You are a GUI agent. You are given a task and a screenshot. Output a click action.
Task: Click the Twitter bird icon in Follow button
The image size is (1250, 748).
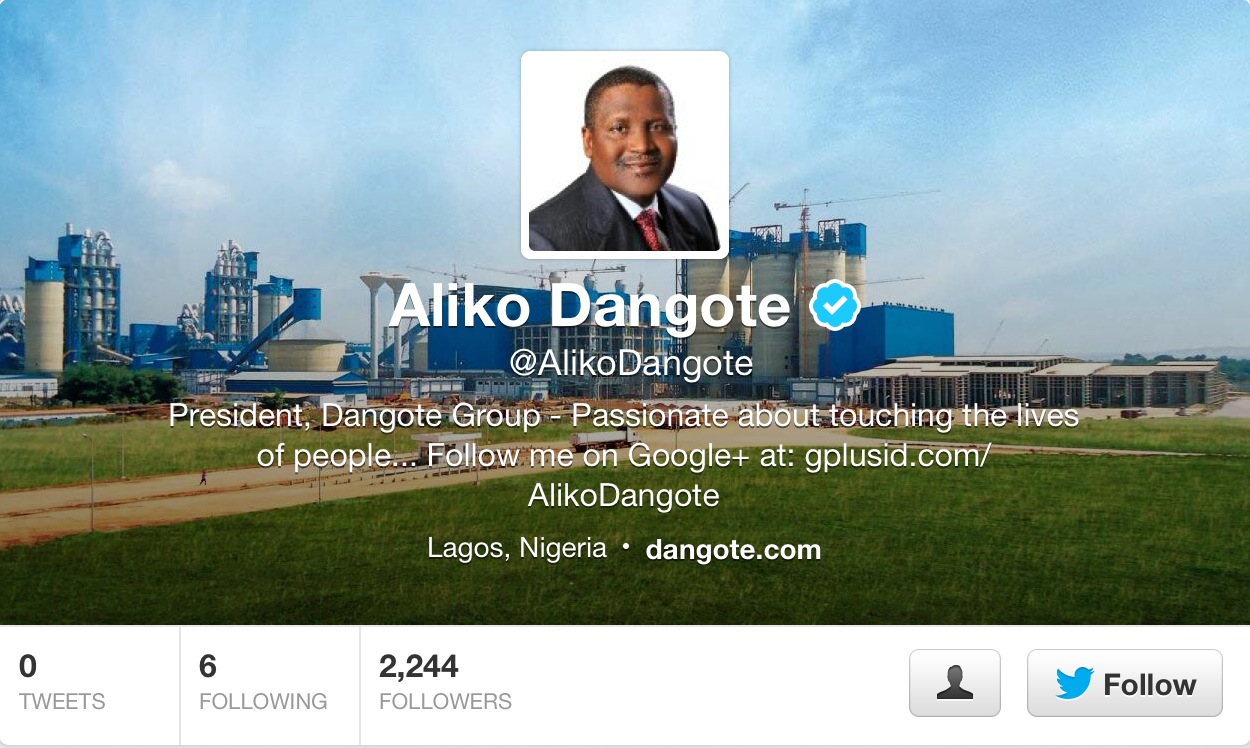point(1075,684)
